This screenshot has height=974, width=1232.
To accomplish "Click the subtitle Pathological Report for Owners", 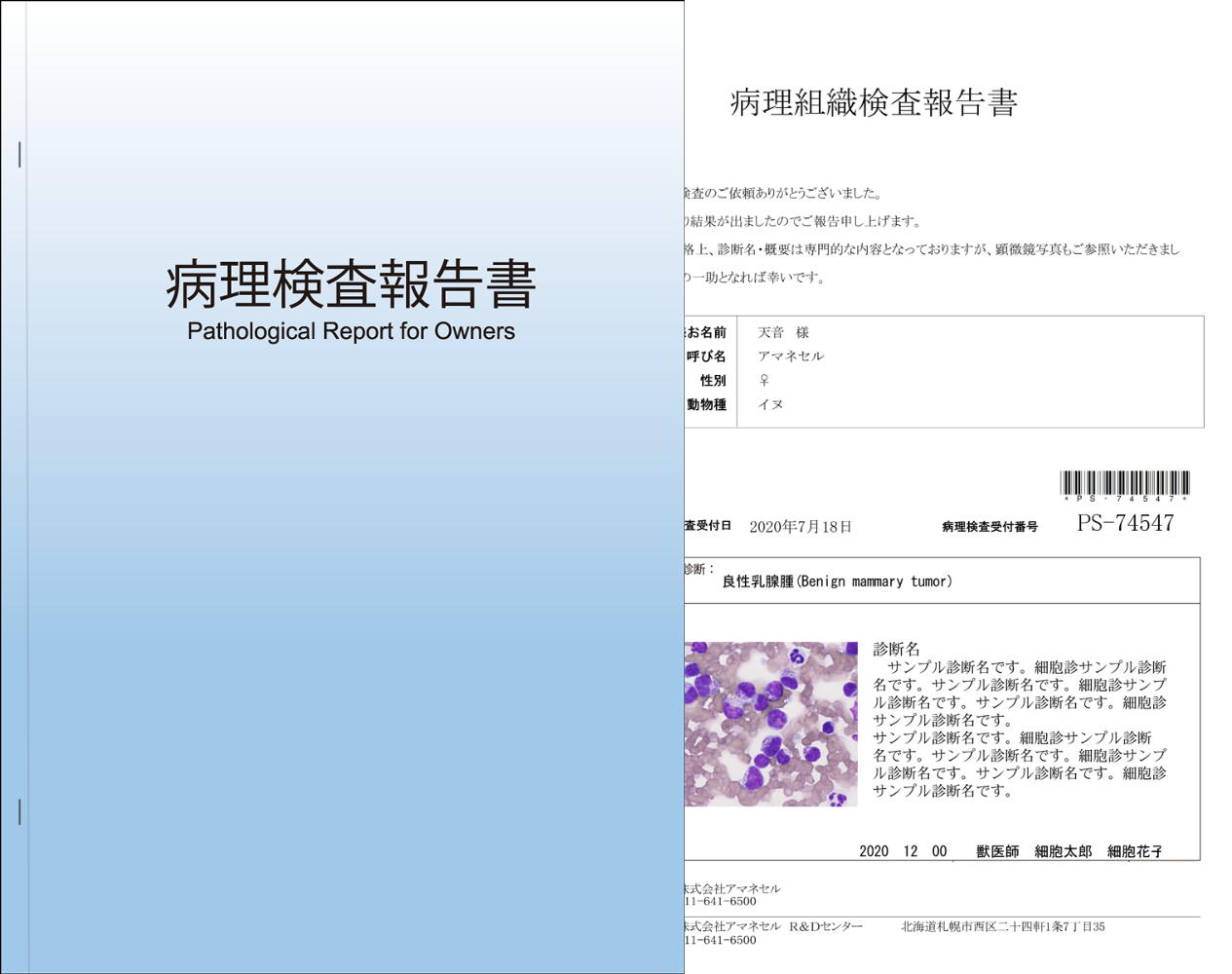I will coord(351,331).
